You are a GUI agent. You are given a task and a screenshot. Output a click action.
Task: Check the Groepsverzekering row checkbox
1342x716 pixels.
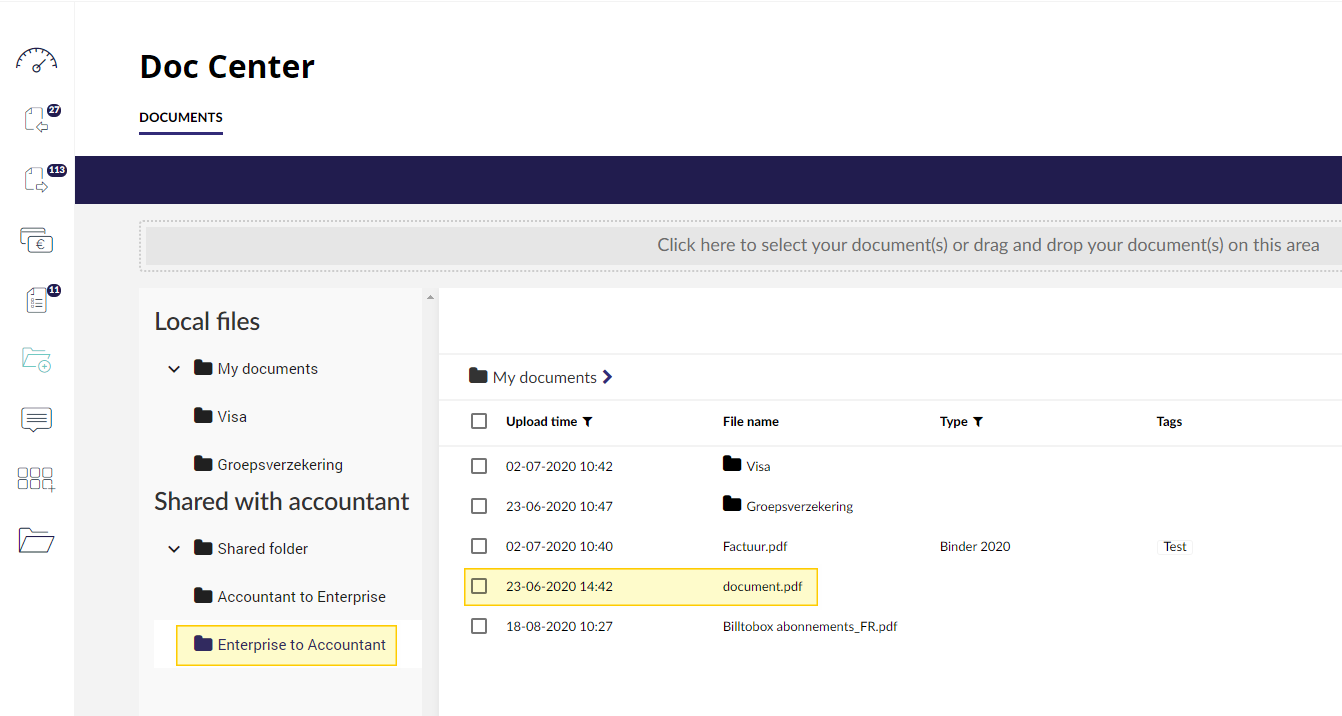479,506
